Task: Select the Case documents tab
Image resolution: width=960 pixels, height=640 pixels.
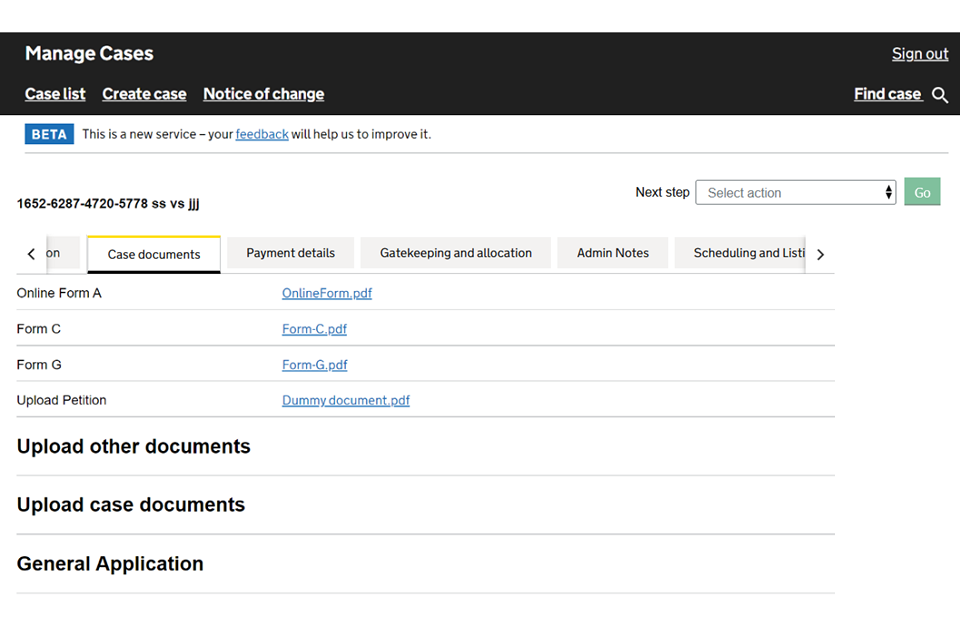Action: pyautogui.click(x=154, y=254)
